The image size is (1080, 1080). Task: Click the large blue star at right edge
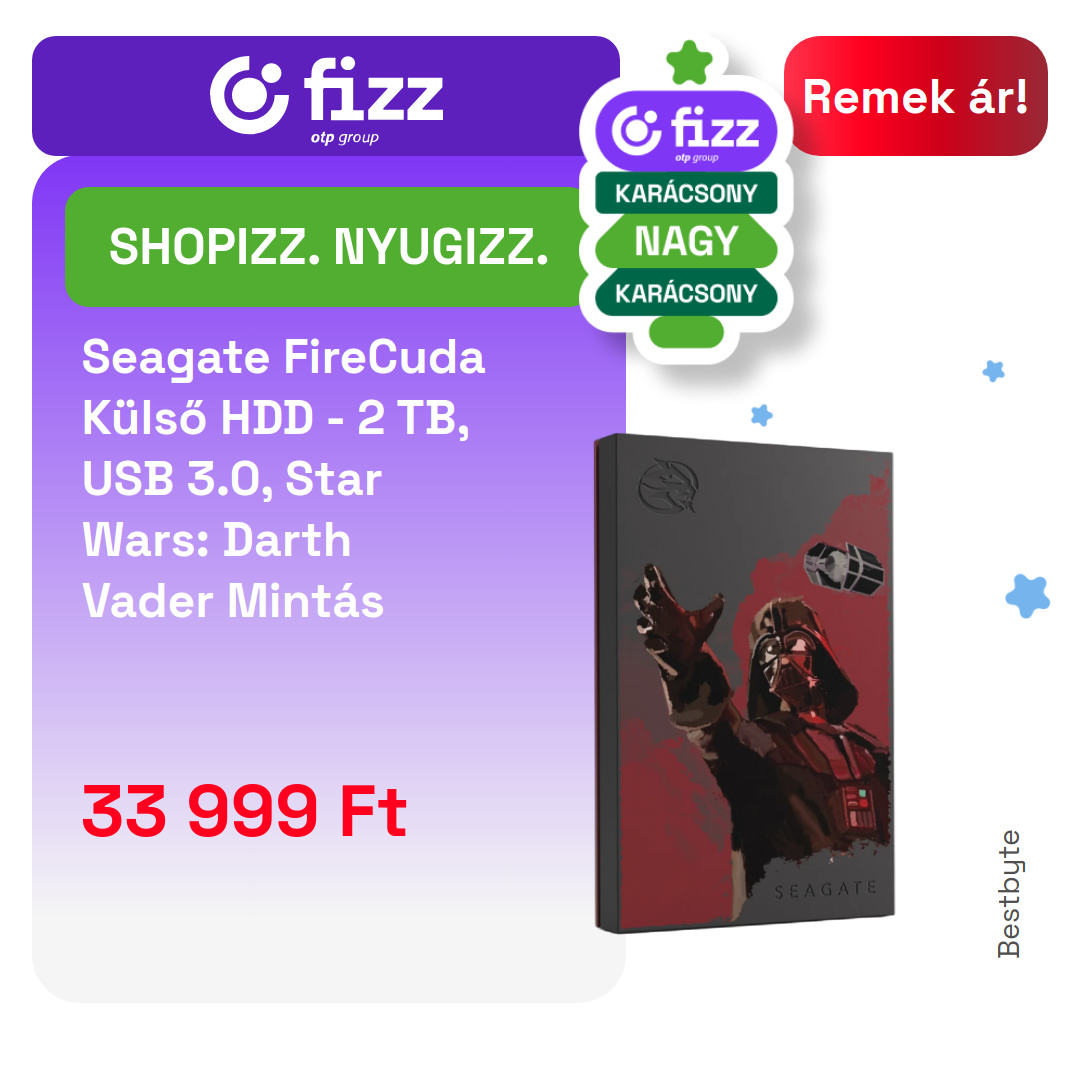(x=1028, y=595)
